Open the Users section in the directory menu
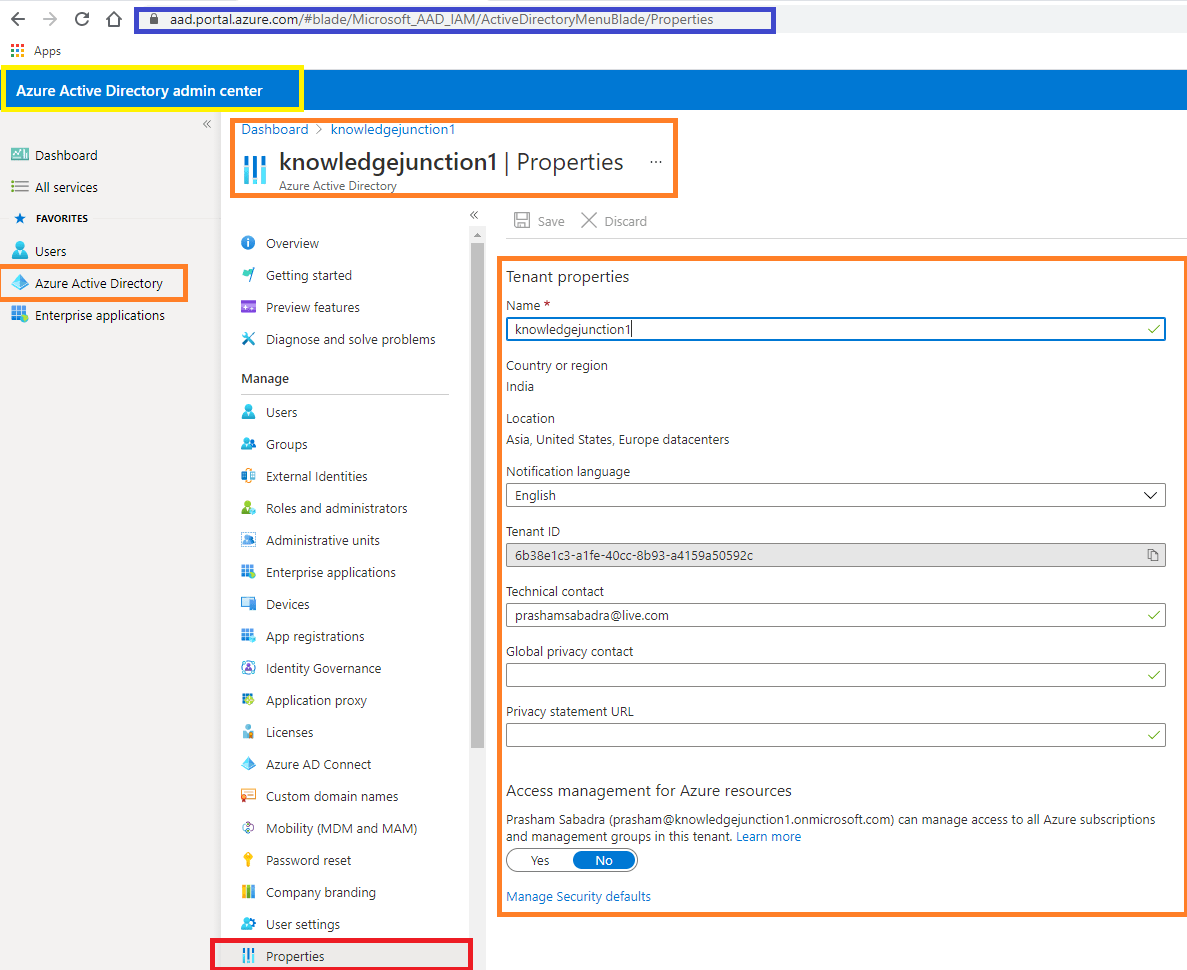The image size is (1187, 970). (x=282, y=412)
